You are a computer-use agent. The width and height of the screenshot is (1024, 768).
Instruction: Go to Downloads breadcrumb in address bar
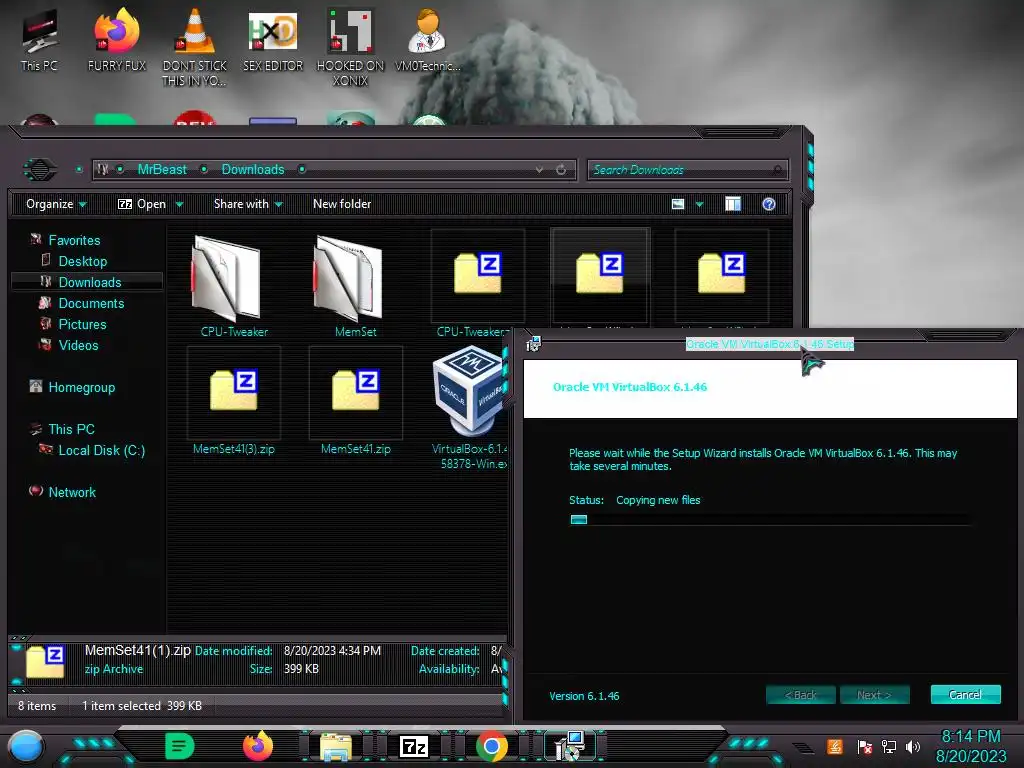(253, 170)
